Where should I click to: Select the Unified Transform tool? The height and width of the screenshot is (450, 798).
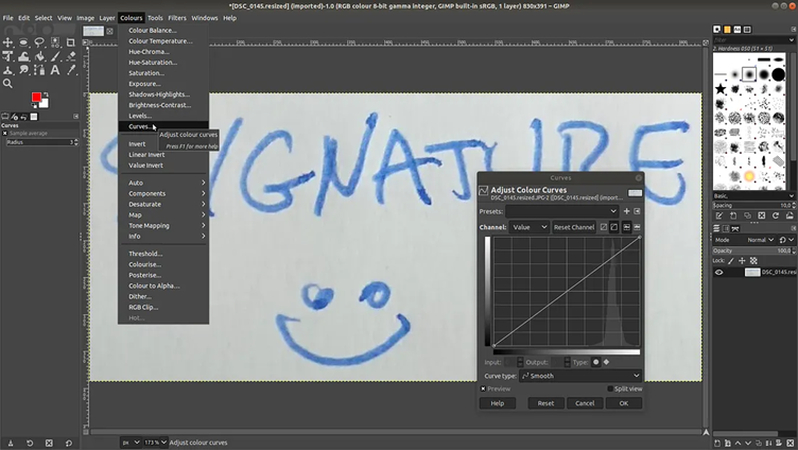(x=8, y=56)
